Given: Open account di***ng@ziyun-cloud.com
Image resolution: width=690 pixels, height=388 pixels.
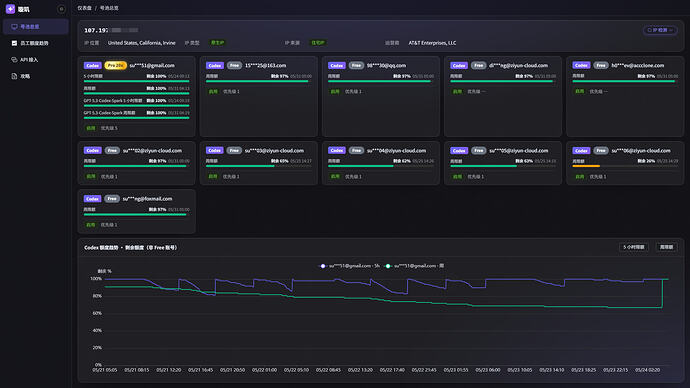Looking at the screenshot, I should click(518, 66).
